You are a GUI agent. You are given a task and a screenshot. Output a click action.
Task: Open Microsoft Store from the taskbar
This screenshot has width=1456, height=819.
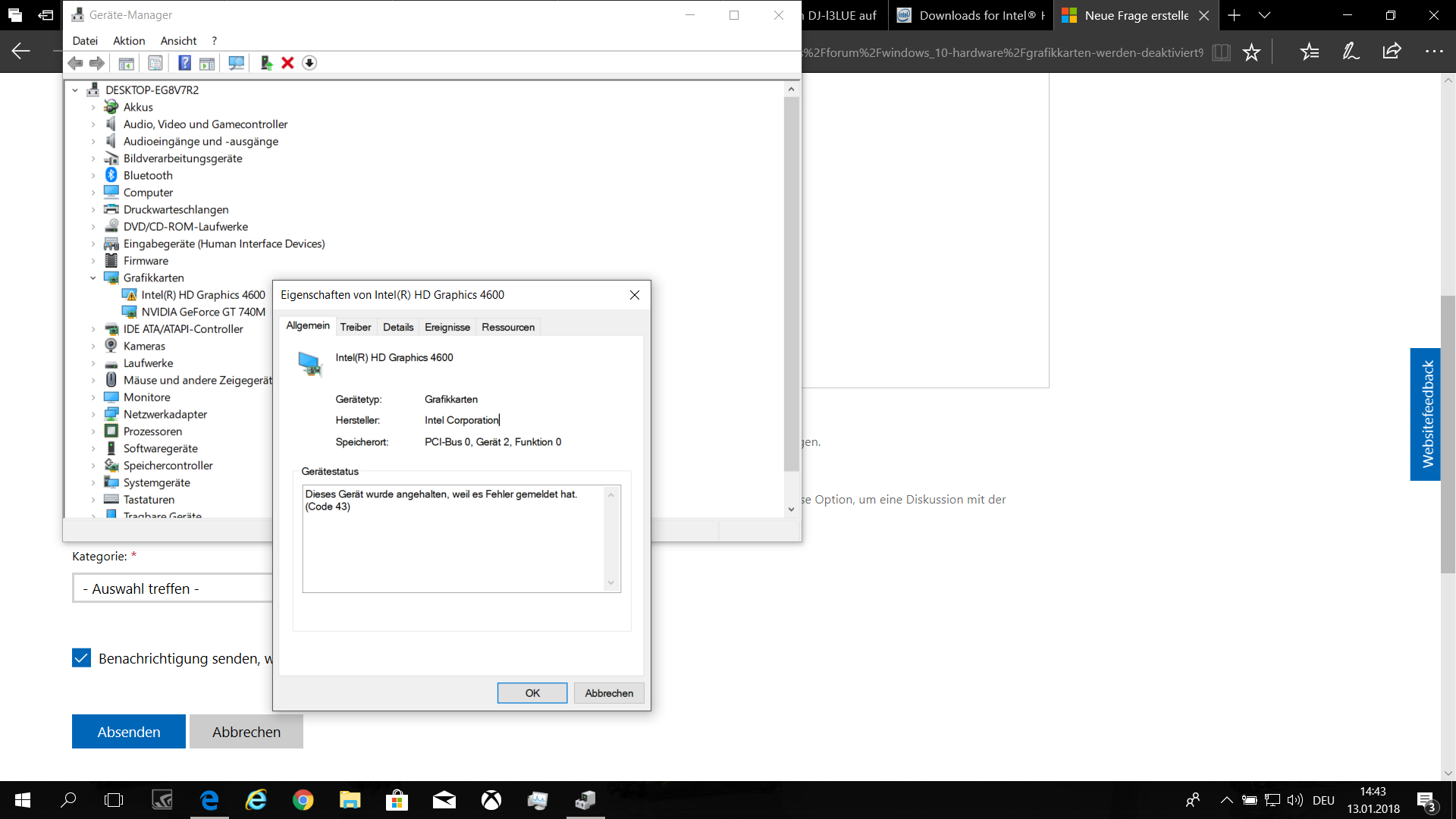(397, 800)
